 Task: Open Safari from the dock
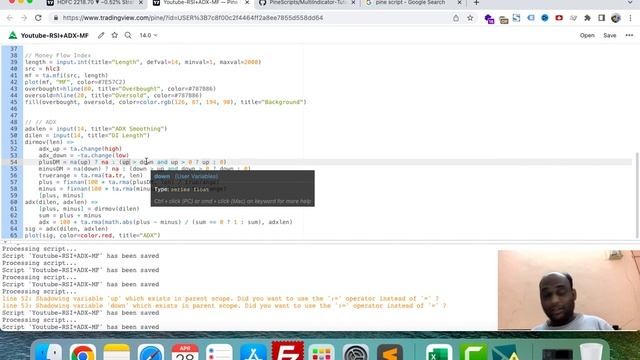tap(151, 352)
